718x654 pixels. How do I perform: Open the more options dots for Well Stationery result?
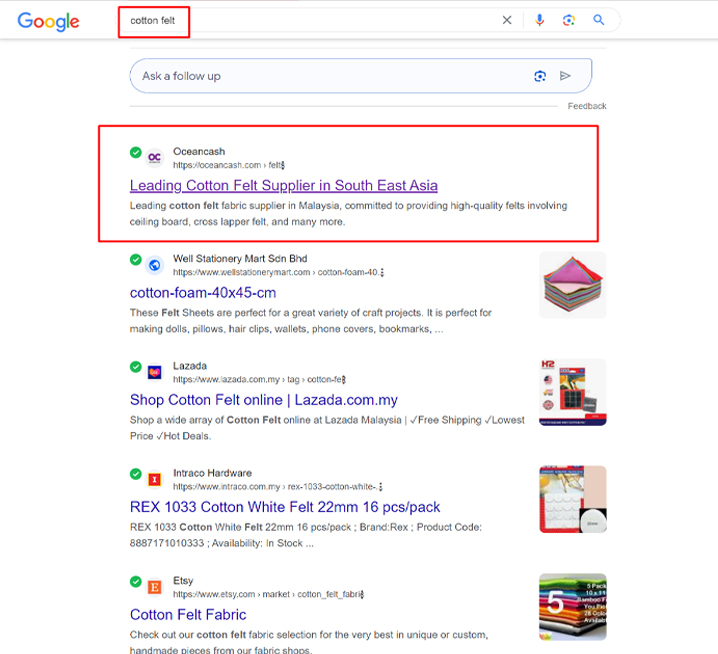tap(382, 272)
